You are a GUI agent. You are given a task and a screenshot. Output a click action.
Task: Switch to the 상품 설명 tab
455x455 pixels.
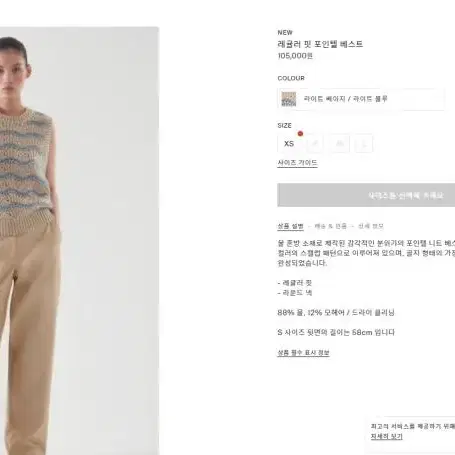(291, 226)
